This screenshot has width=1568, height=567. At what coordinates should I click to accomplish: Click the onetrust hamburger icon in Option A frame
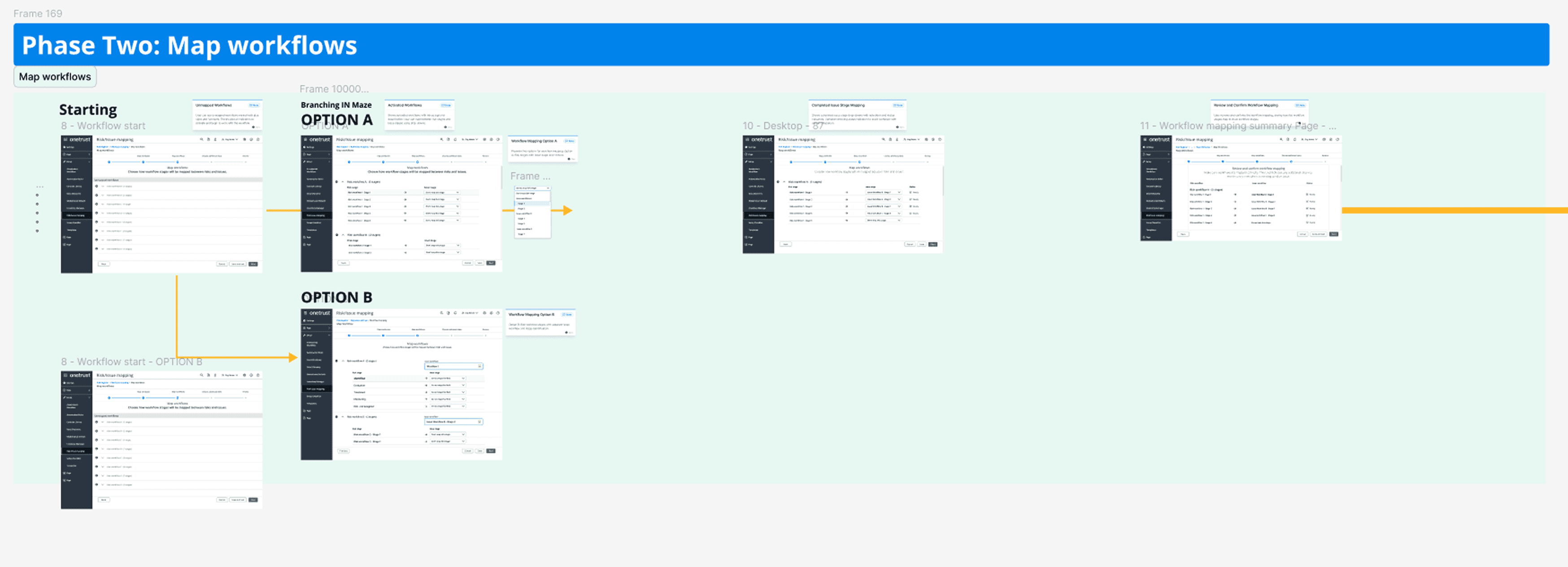click(x=305, y=140)
